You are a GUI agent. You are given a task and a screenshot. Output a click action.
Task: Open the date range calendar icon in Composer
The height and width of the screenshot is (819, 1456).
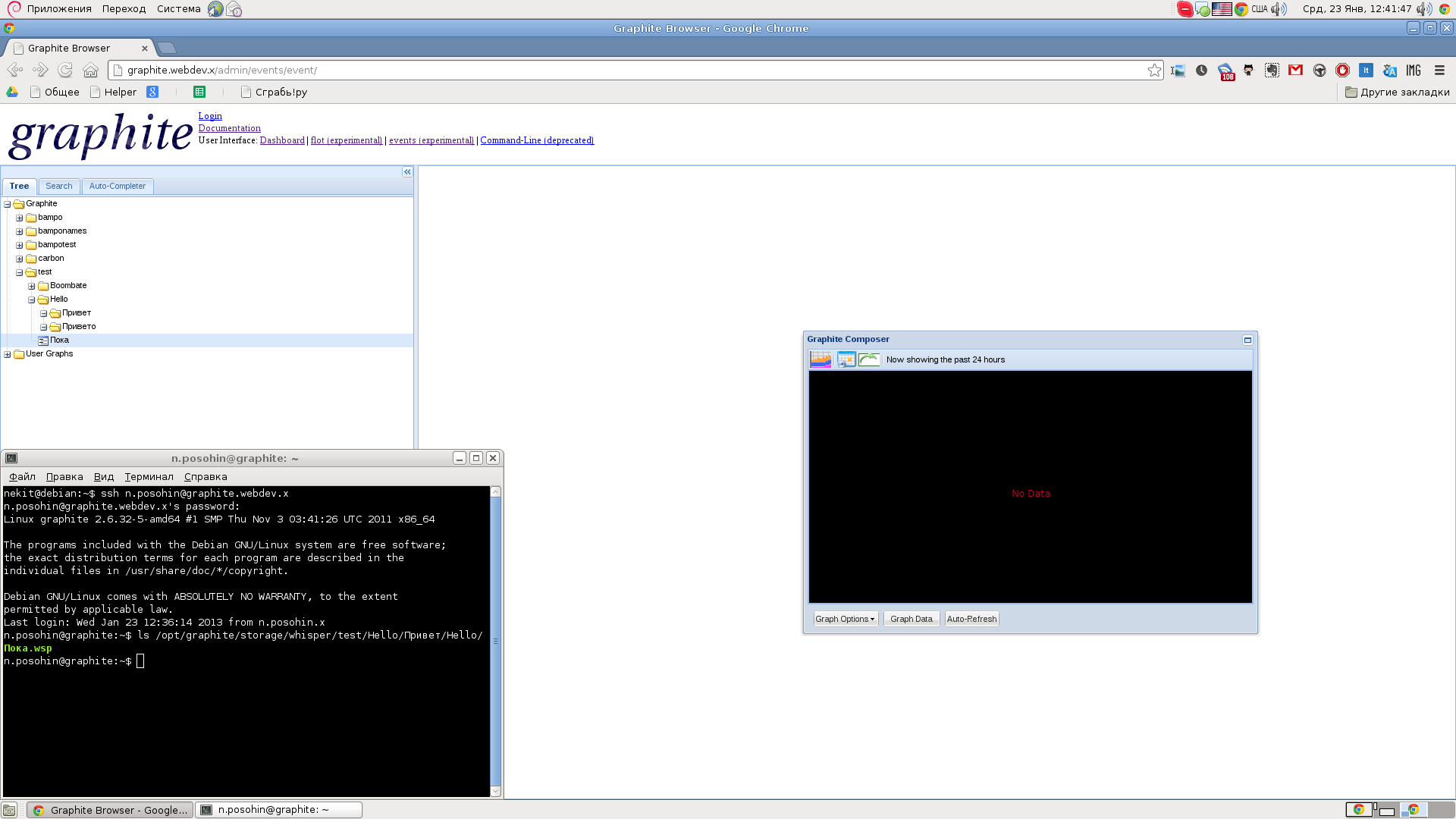tap(846, 359)
